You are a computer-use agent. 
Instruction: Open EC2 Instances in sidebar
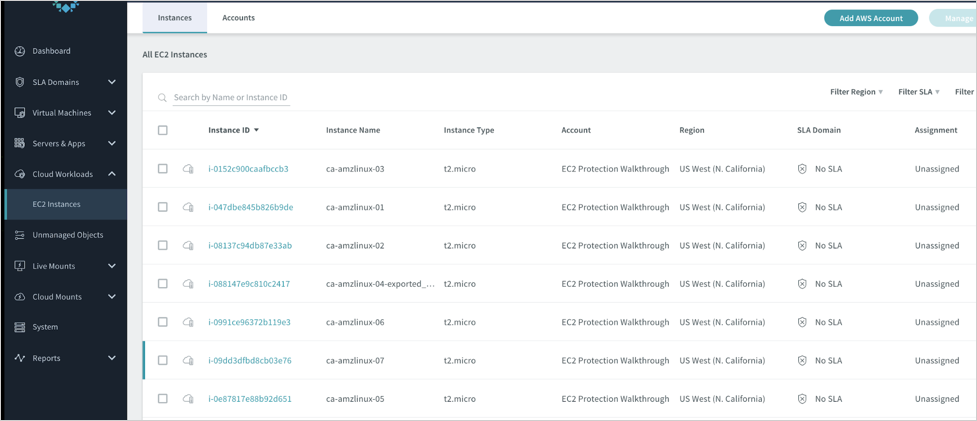[65, 204]
